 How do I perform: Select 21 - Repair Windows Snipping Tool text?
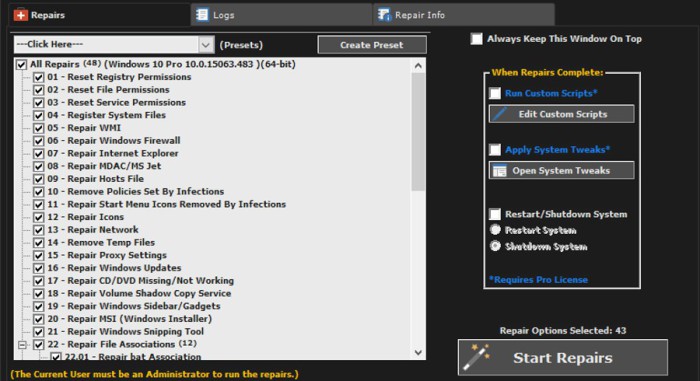tap(125, 331)
